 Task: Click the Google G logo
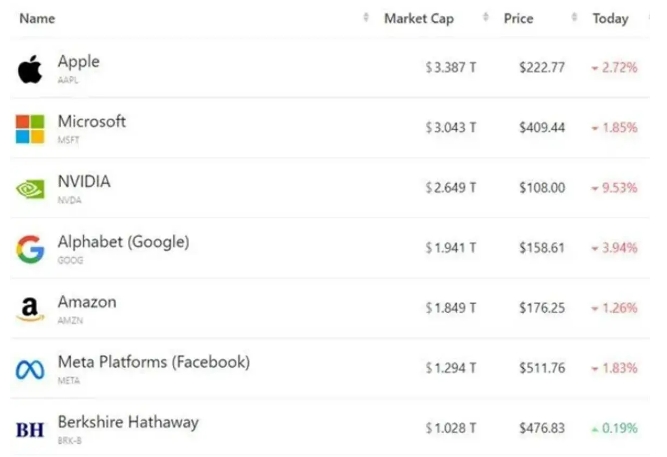pyautogui.click(x=30, y=249)
